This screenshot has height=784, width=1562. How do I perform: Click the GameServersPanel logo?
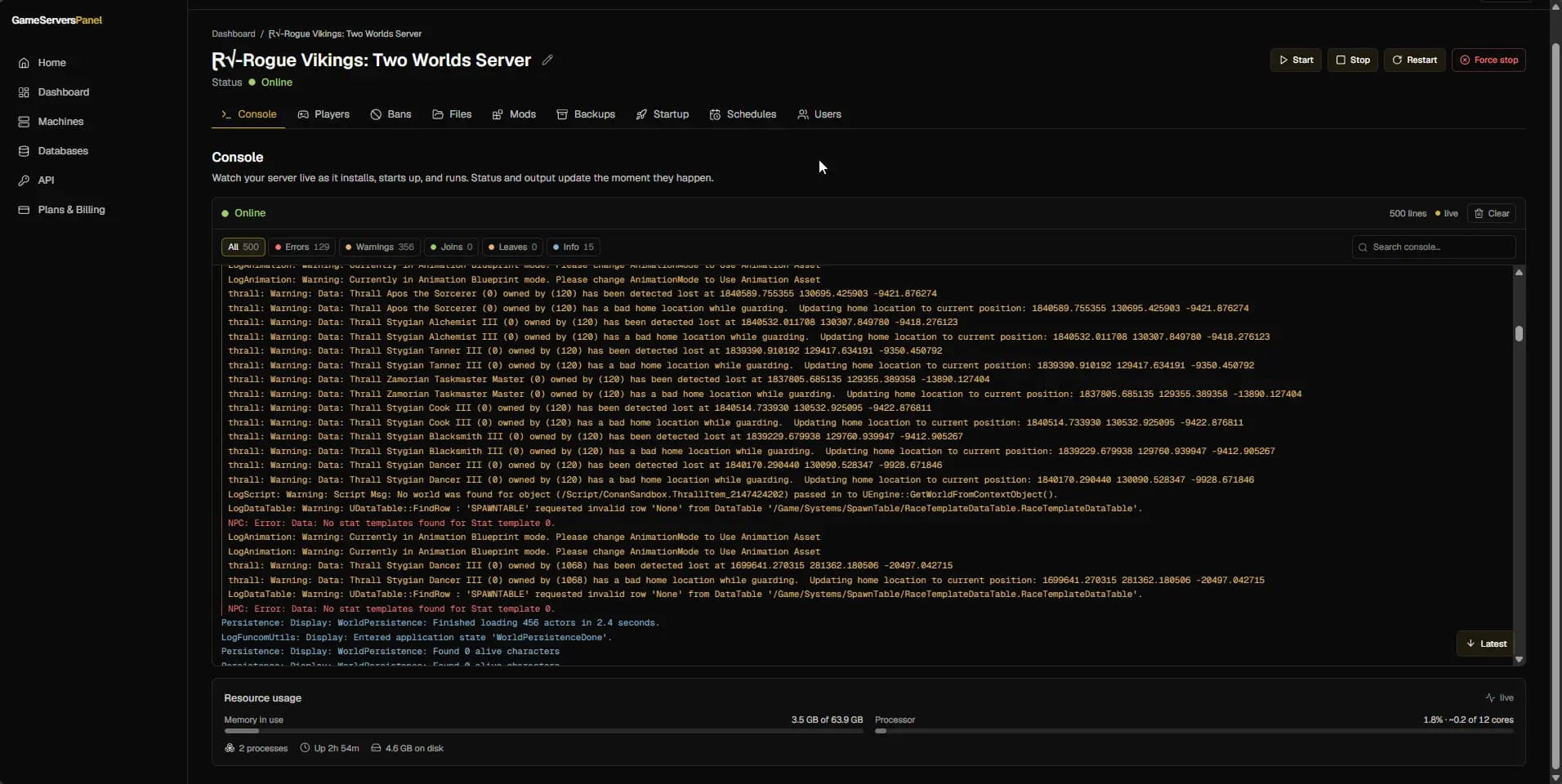point(57,20)
